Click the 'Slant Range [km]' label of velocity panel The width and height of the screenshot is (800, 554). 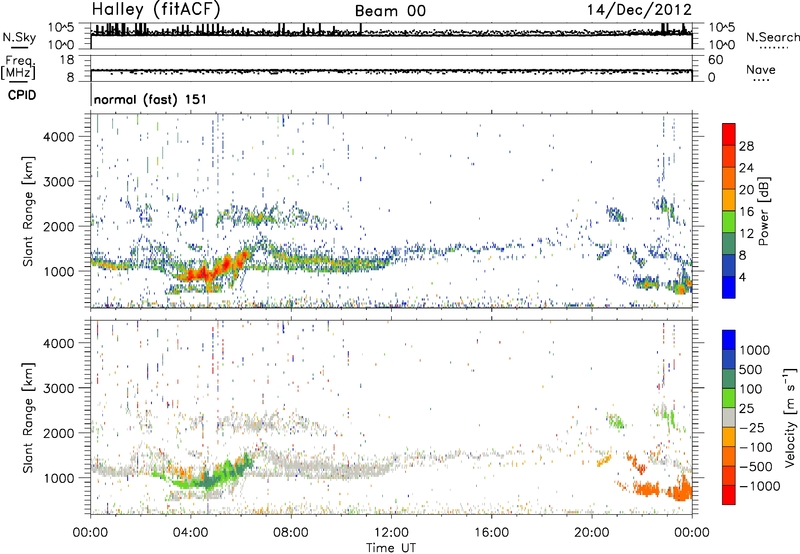[28, 418]
